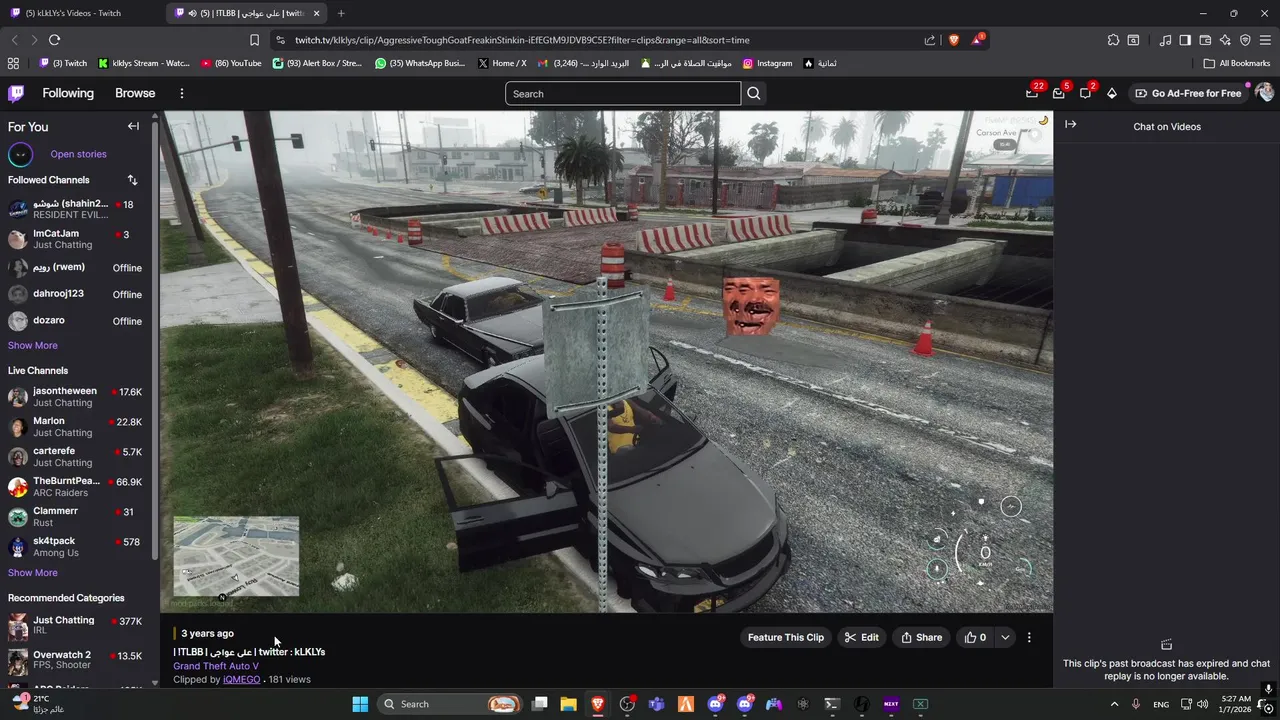Open the user profile avatar menu
Viewport: 1280px width, 720px height.
(1264, 93)
